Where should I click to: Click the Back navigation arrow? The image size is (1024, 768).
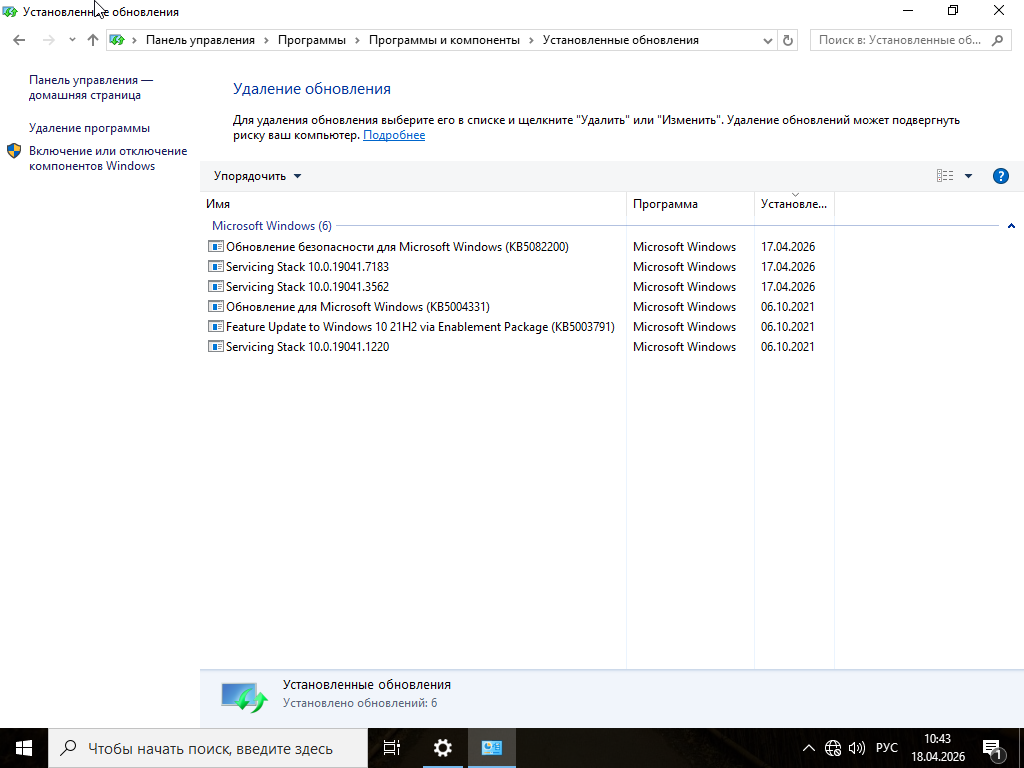click(x=19, y=40)
